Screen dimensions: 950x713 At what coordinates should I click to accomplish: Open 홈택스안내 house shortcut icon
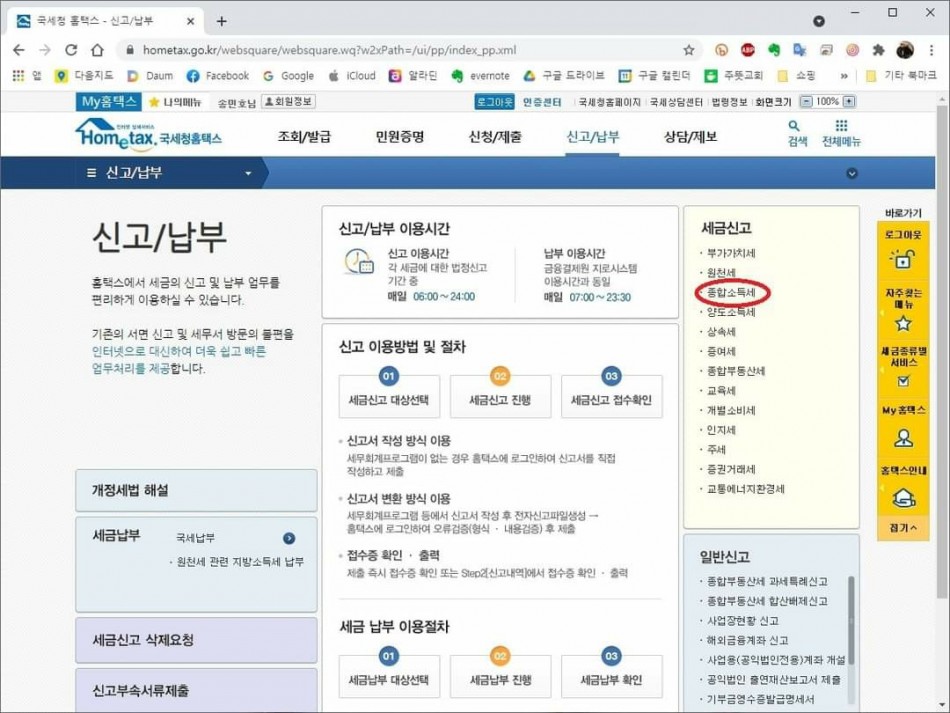pyautogui.click(x=903, y=497)
